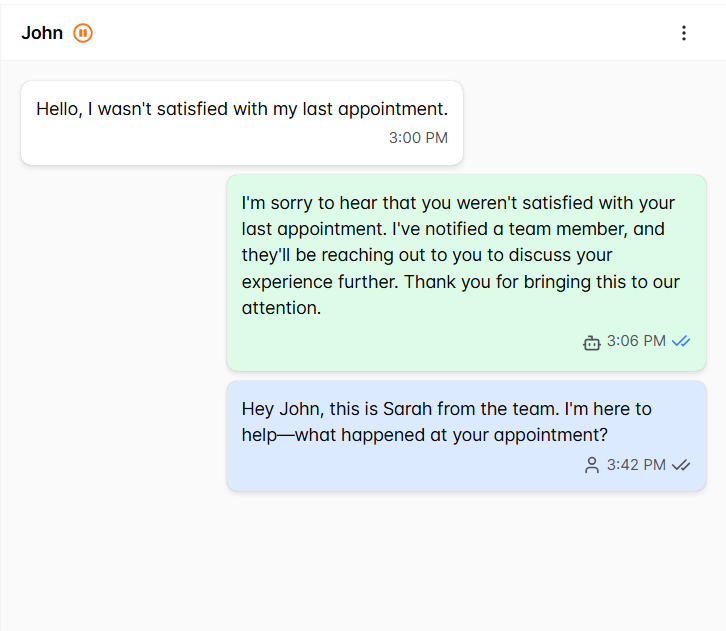The width and height of the screenshot is (726, 631).
Task: Select Sarah's blue message bubble
Action: tap(466, 436)
